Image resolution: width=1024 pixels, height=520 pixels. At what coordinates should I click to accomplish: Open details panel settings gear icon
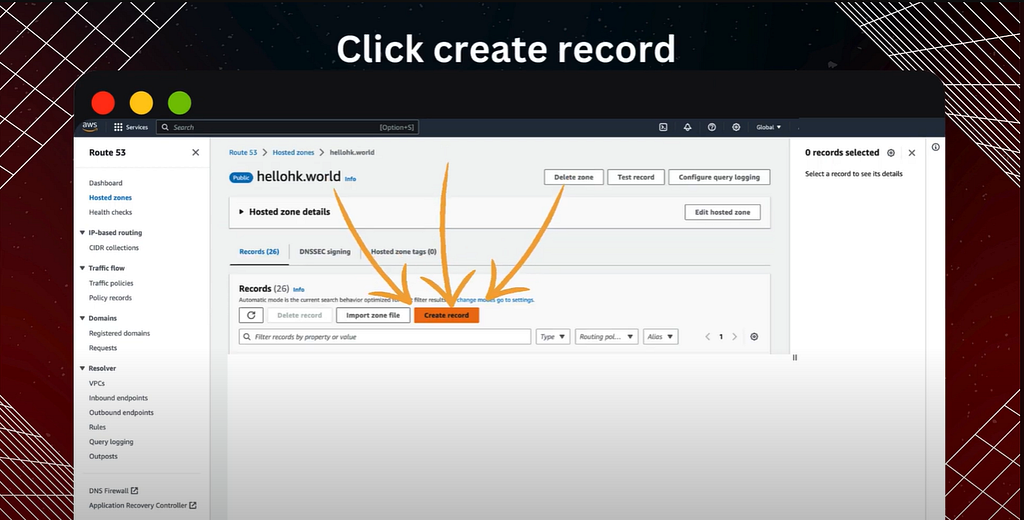coord(891,153)
